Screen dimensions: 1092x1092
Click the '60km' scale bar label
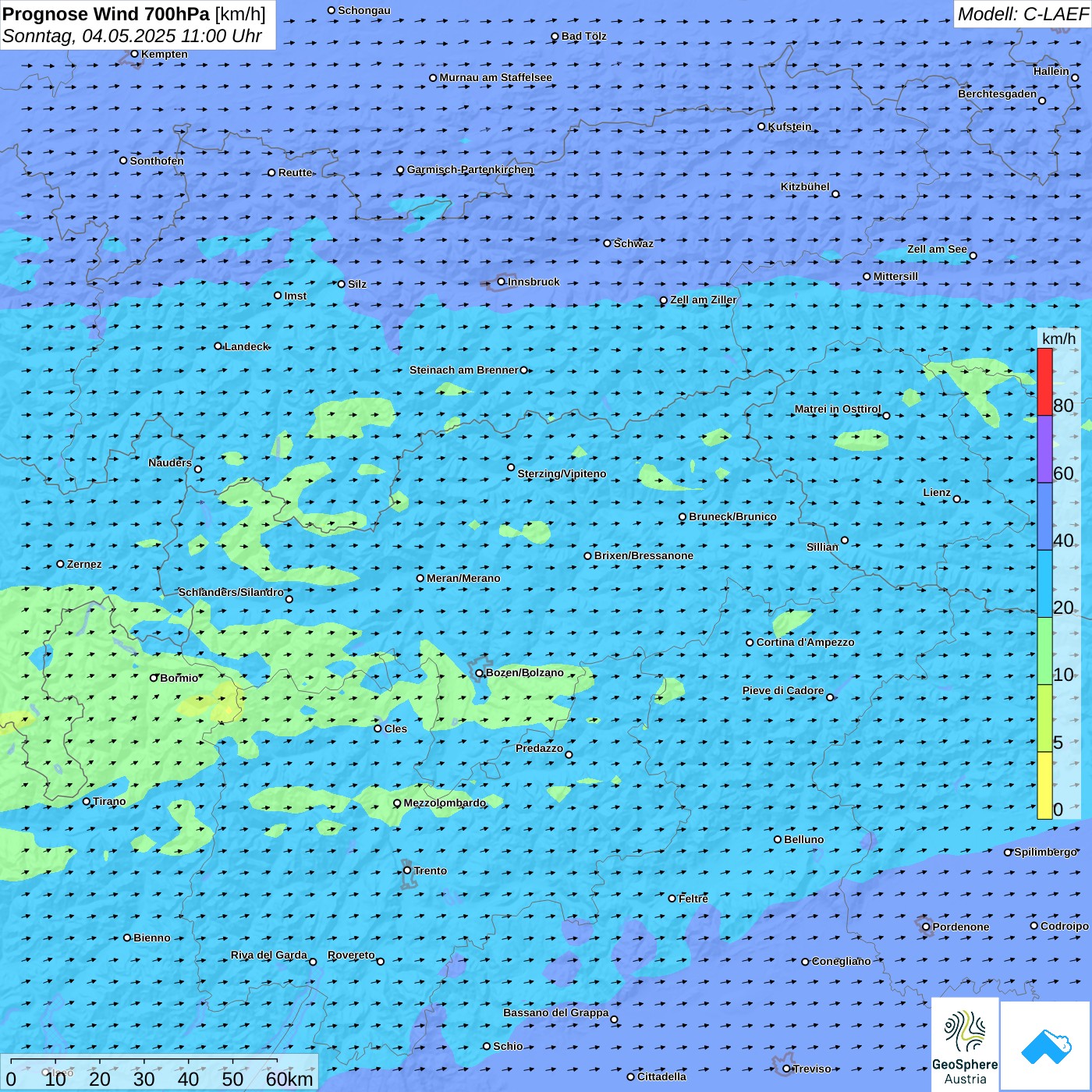(289, 1079)
